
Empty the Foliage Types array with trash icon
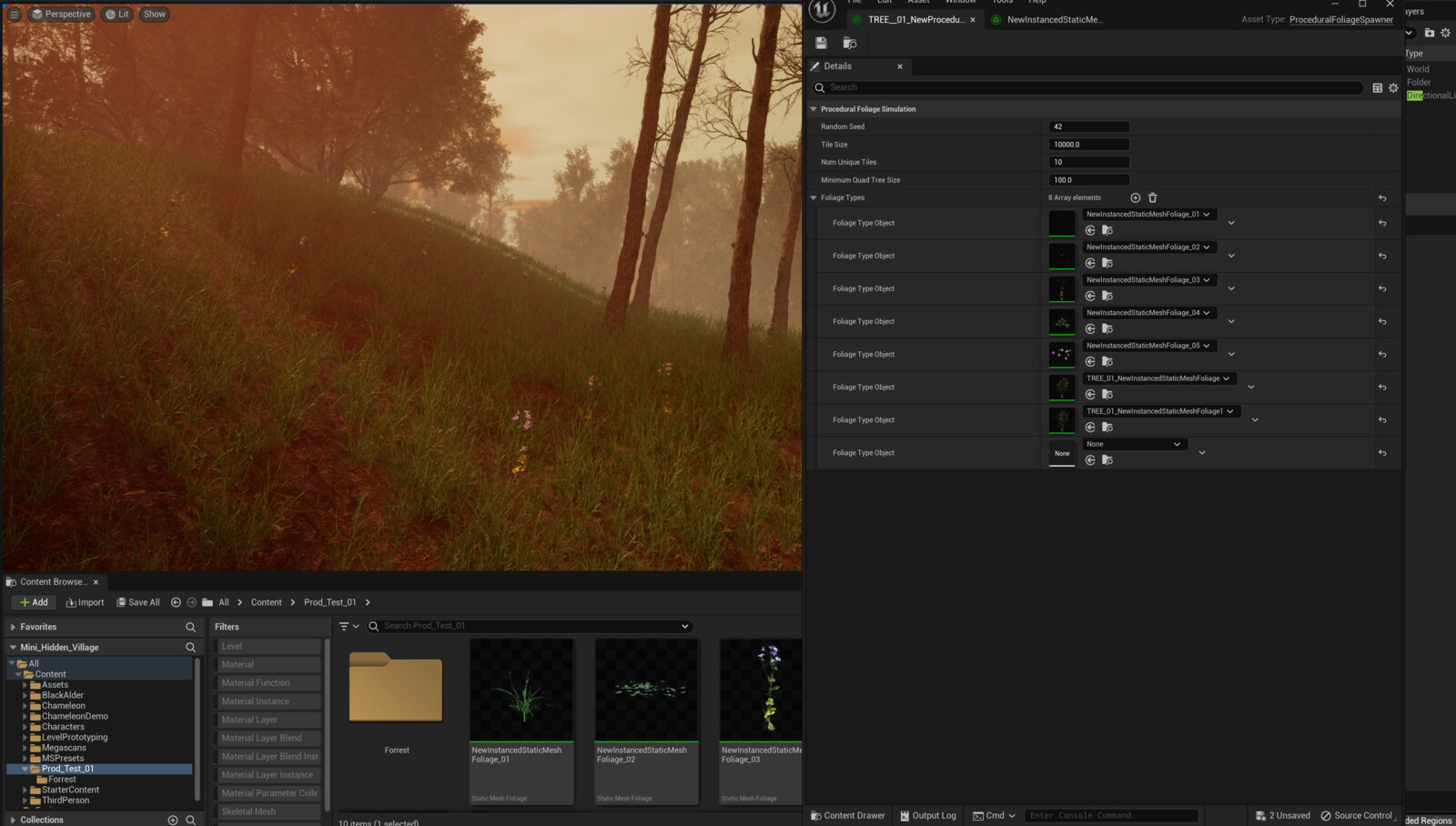tap(1152, 197)
